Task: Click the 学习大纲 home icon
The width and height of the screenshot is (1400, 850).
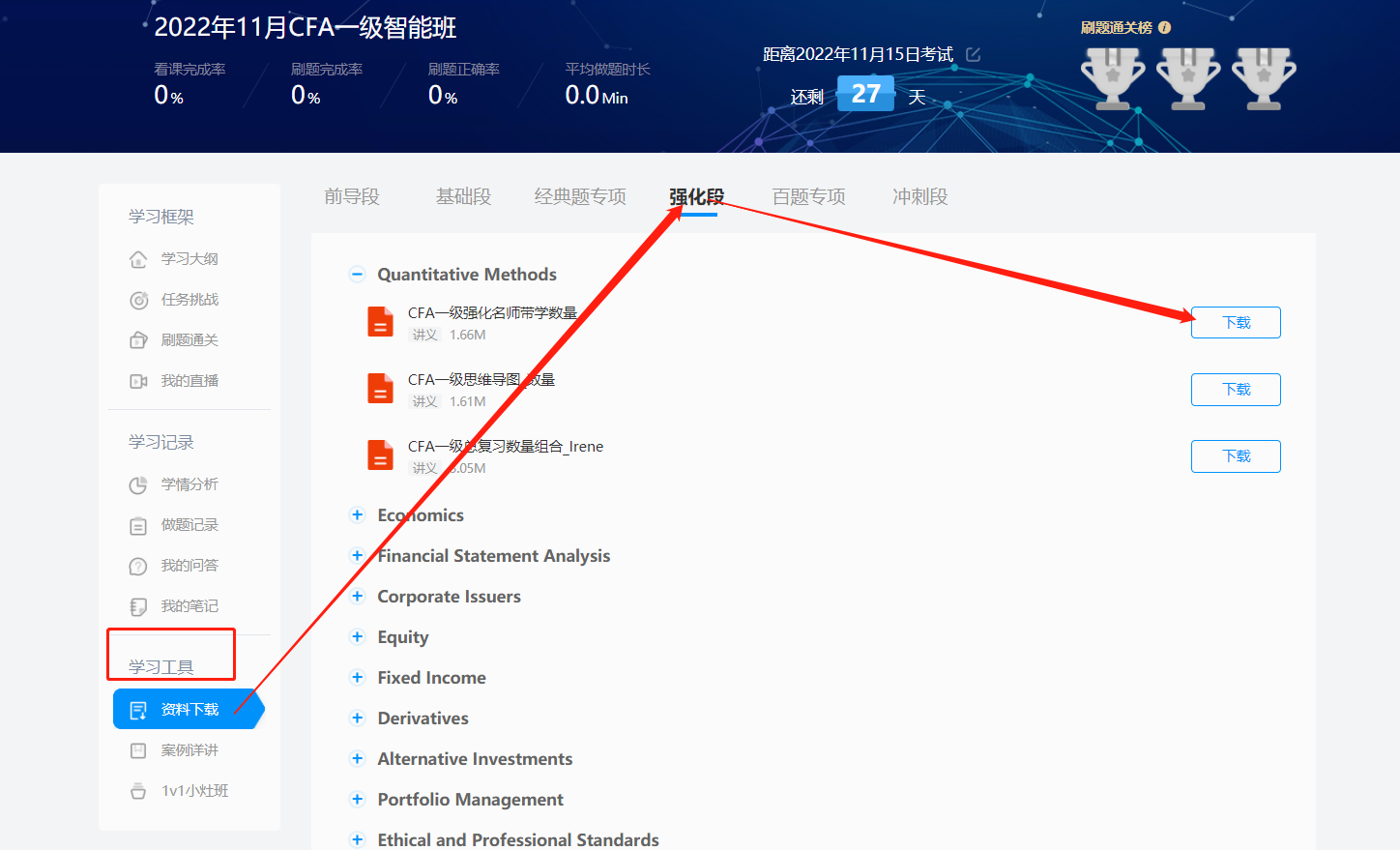Action: [138, 259]
